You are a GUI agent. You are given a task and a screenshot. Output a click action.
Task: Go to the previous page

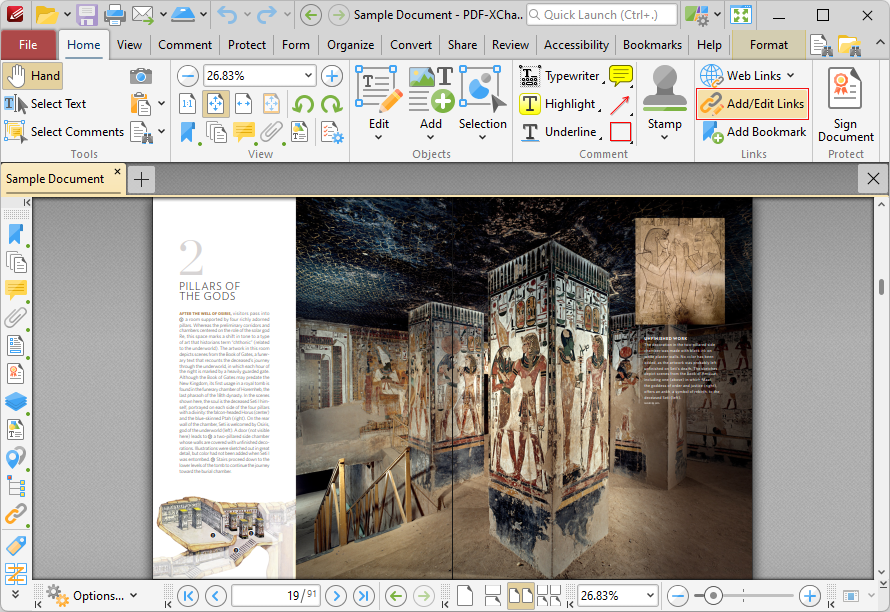216,596
